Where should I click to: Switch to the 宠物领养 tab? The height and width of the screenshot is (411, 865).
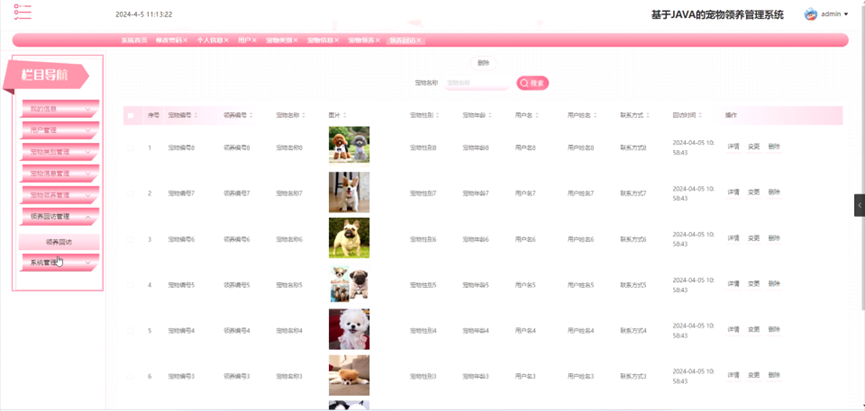pos(361,40)
